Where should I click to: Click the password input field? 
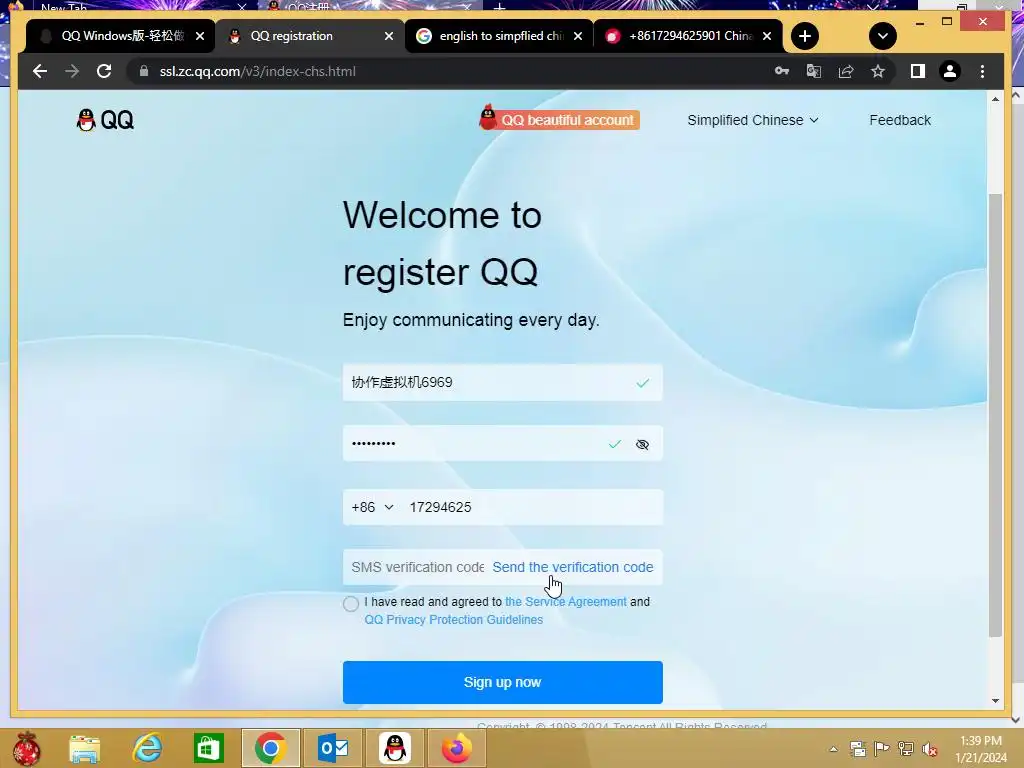(x=502, y=444)
